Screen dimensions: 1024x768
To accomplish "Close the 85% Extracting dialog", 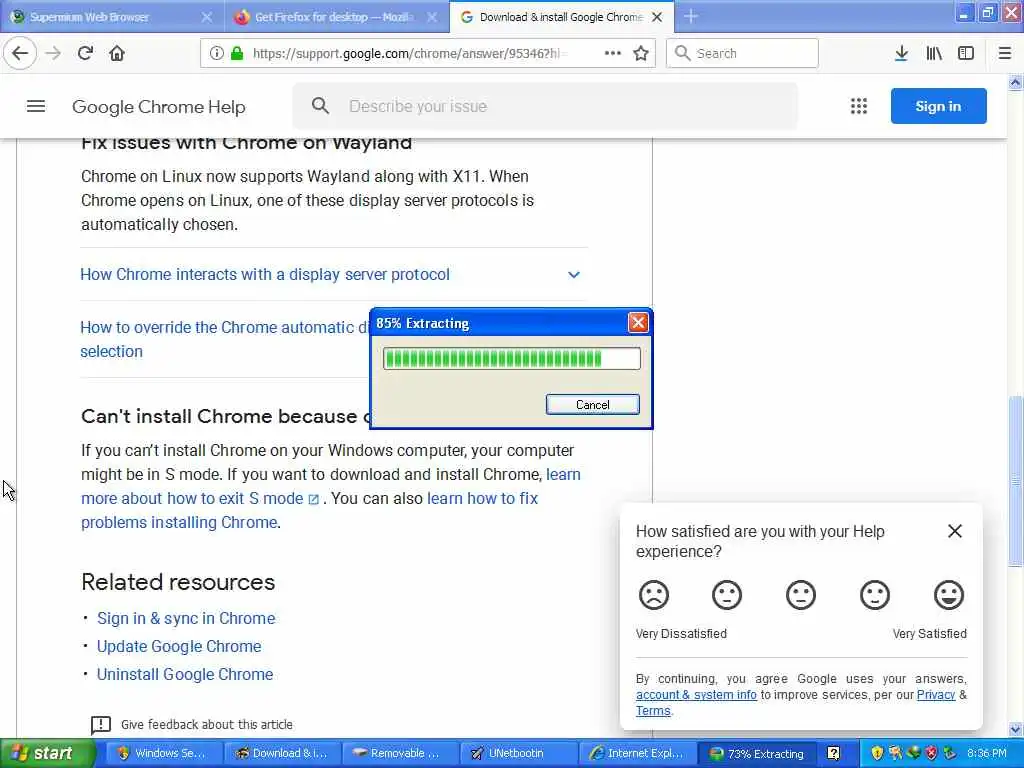I will point(638,323).
